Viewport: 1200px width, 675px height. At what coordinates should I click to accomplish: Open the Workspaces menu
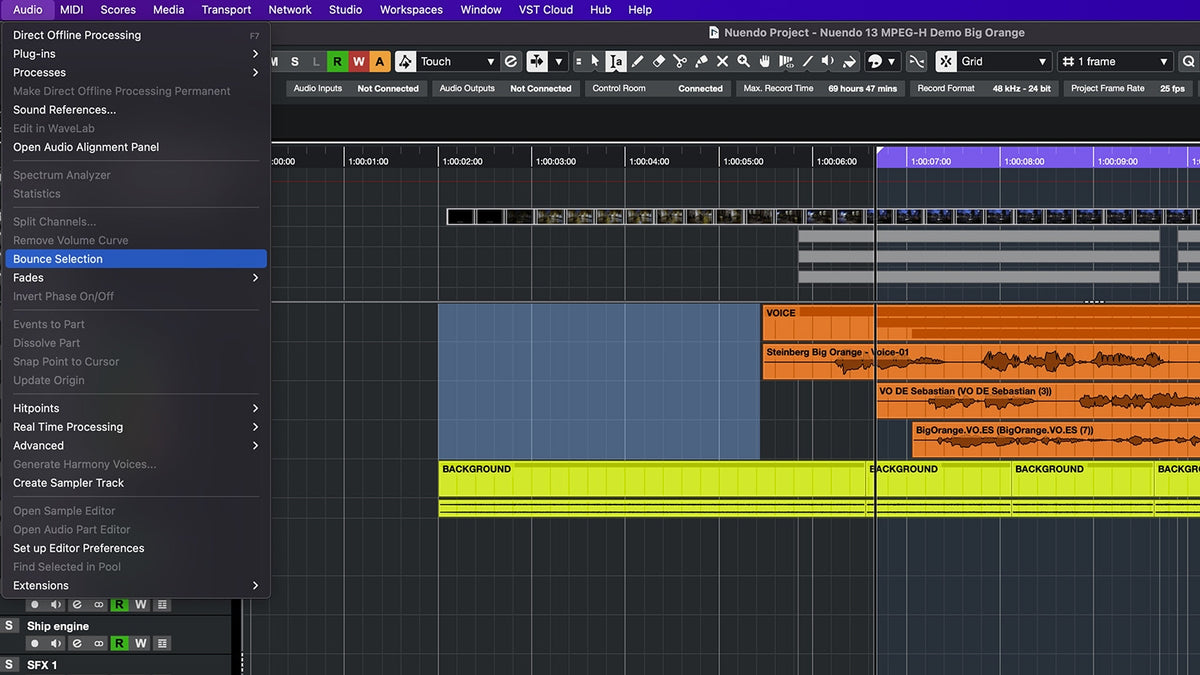(411, 9)
